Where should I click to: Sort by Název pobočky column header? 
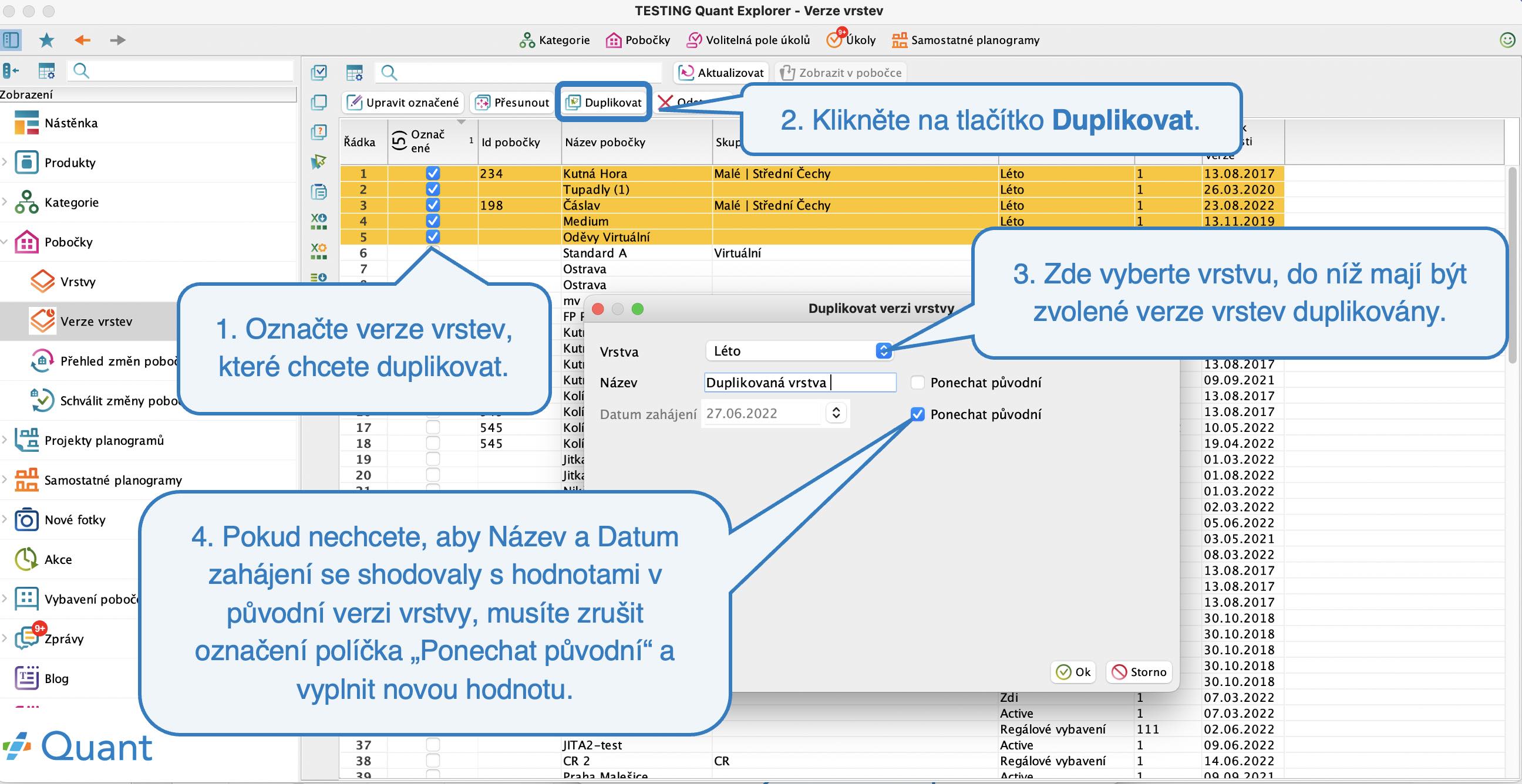pyautogui.click(x=637, y=141)
